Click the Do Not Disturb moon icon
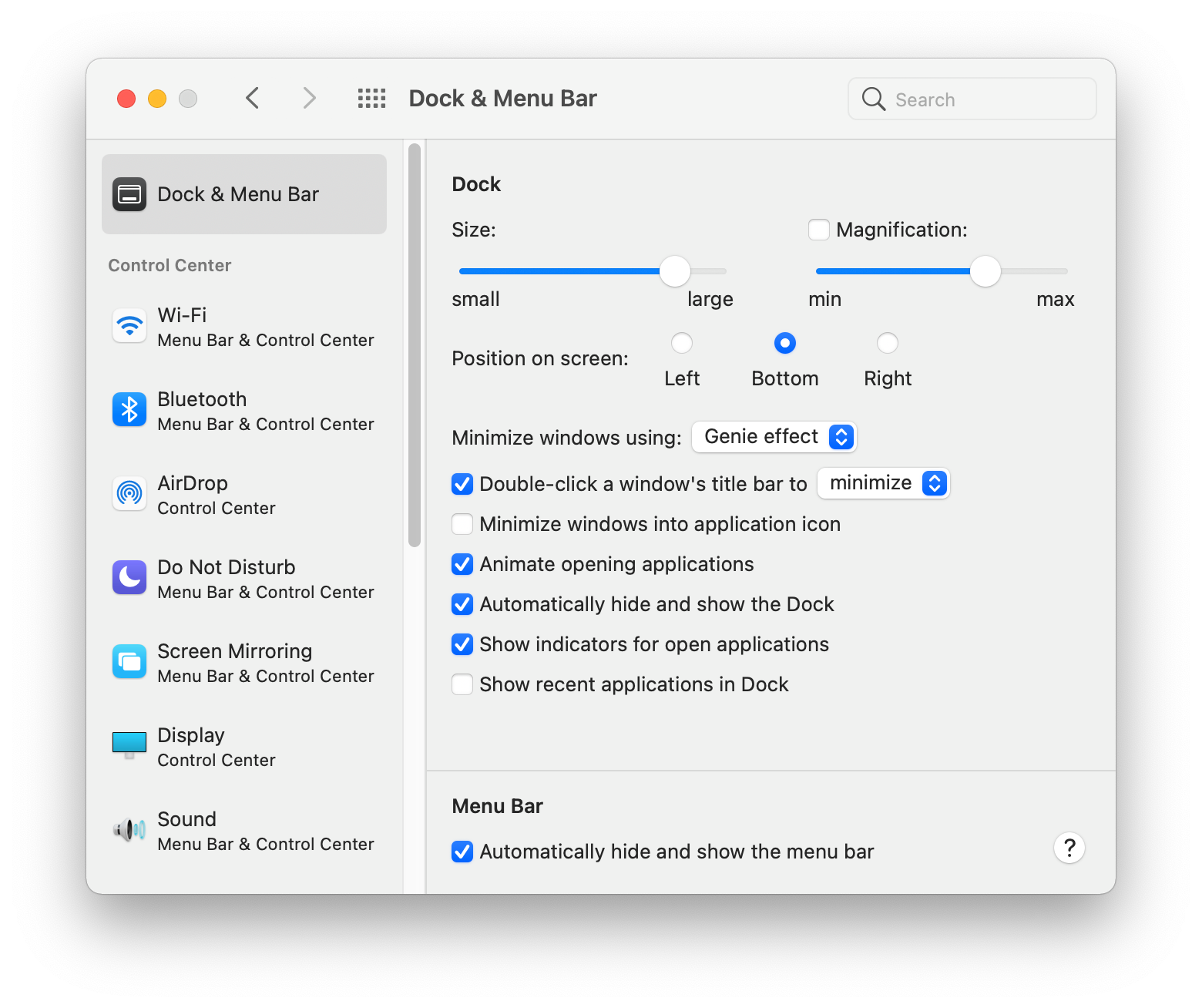 (129, 578)
